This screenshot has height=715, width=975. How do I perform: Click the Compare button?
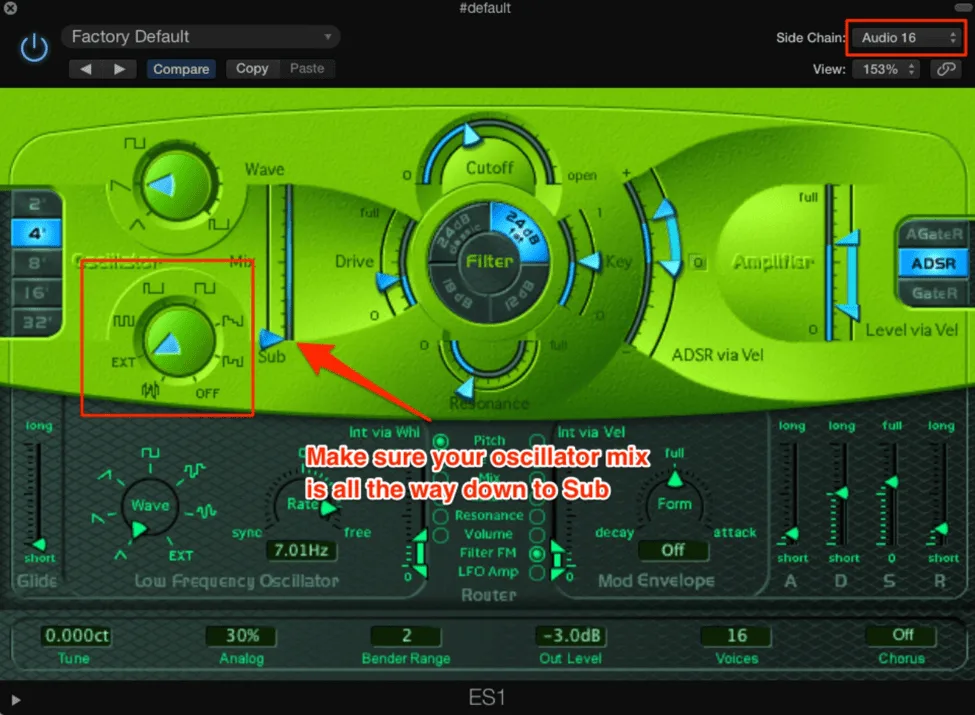point(181,68)
